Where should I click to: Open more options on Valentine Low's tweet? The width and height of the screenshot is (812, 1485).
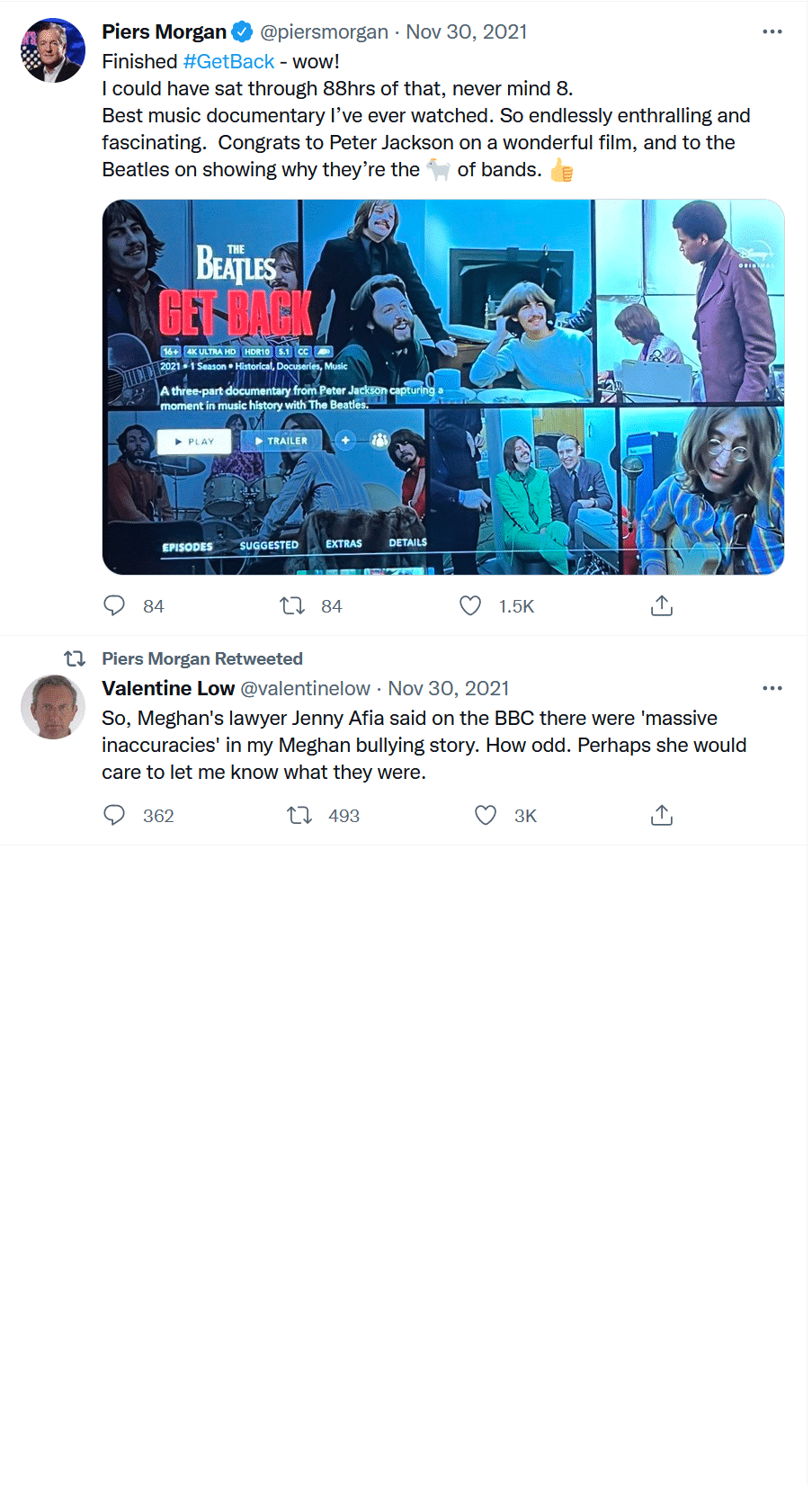pos(772,688)
